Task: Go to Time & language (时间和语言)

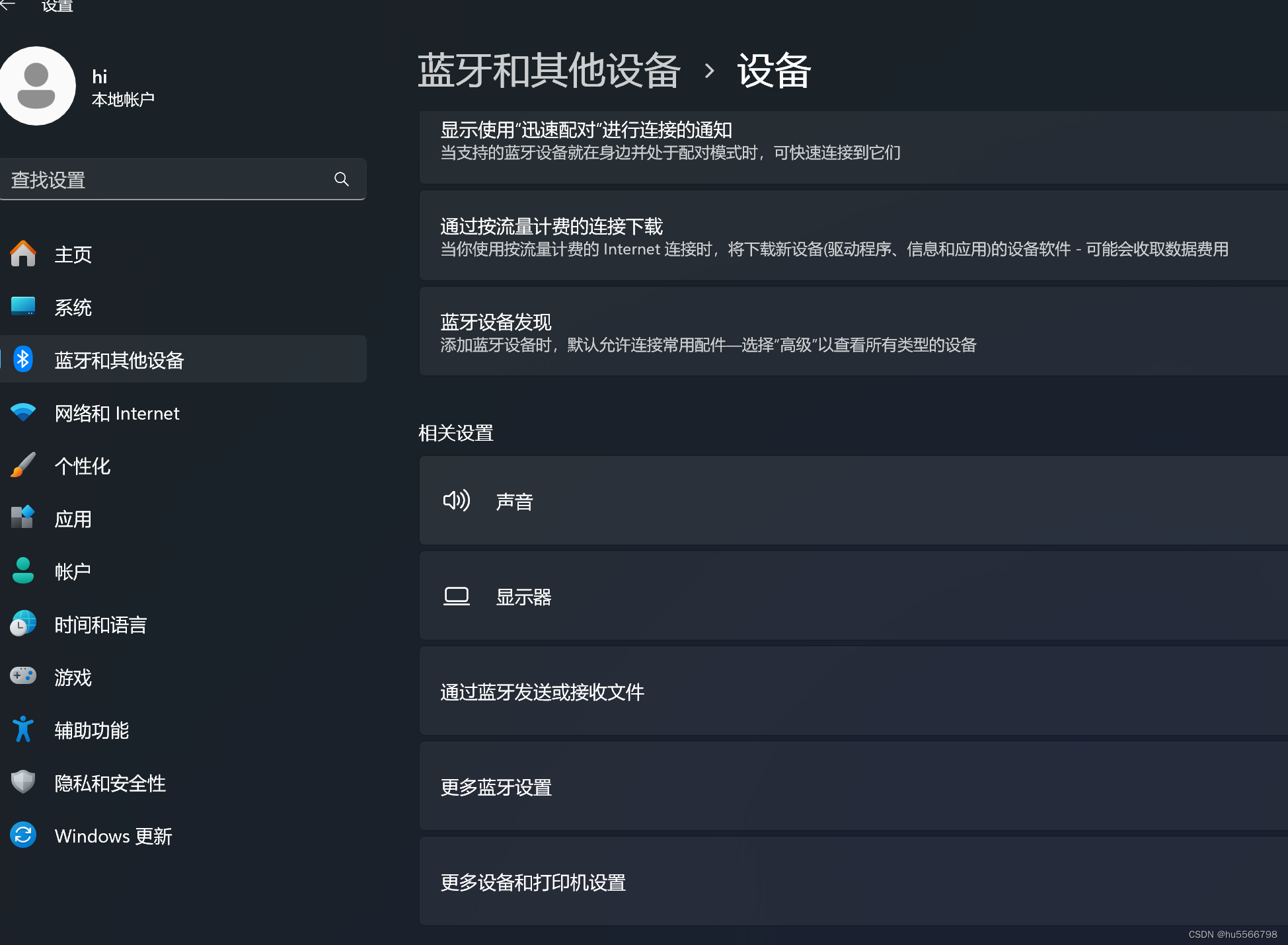Action: coord(100,624)
